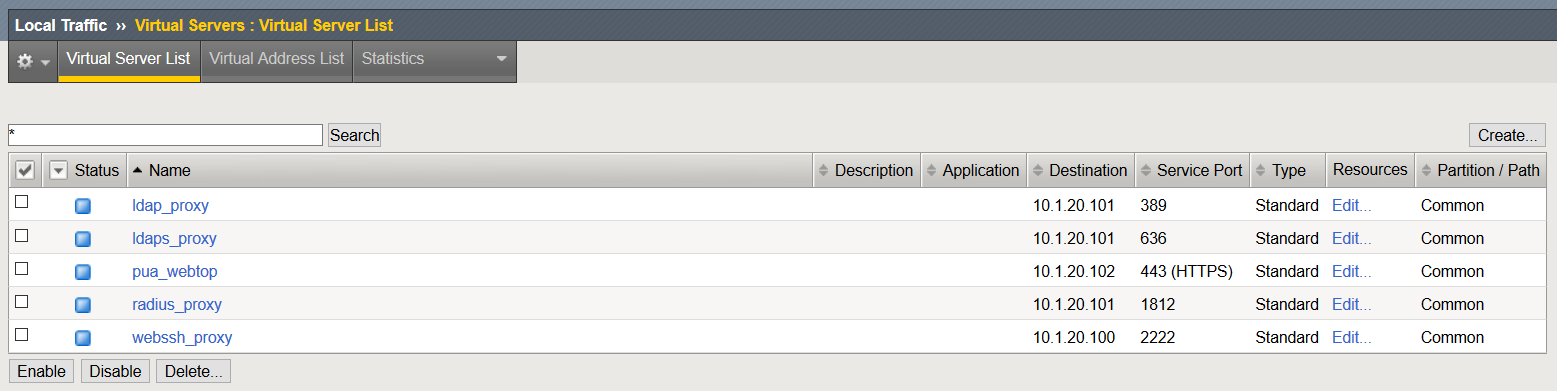The width and height of the screenshot is (1557, 391).
Task: Open the dropdown beside the header checkbox
Action: coord(58,171)
